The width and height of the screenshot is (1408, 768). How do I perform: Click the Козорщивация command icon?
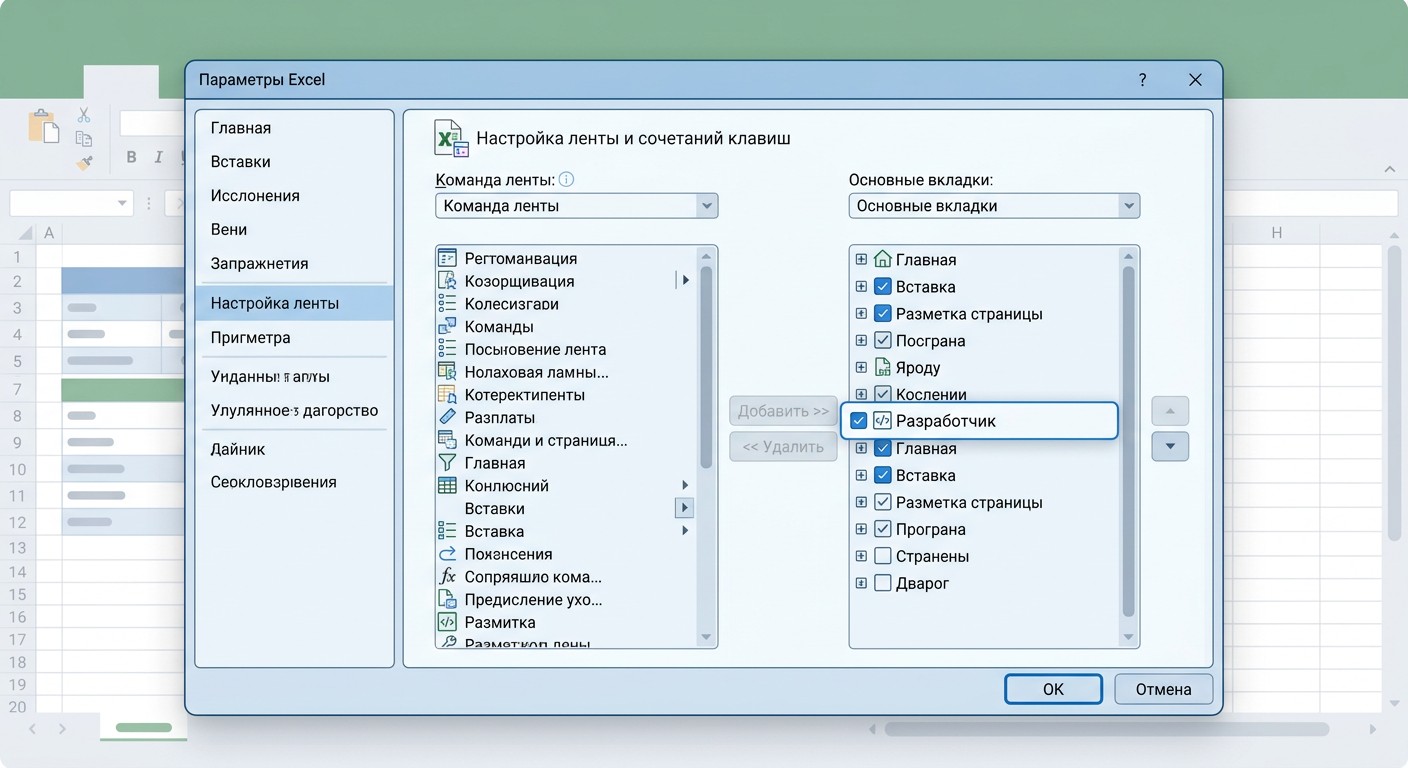[x=447, y=281]
